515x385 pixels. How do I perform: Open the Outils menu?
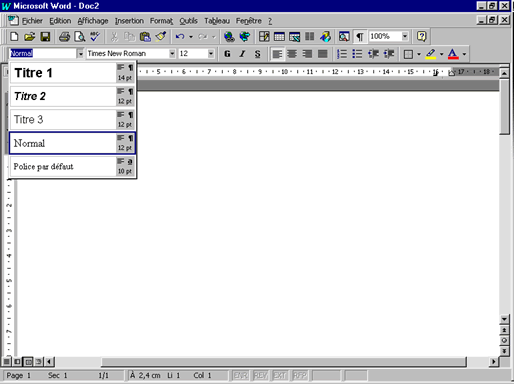click(188, 21)
